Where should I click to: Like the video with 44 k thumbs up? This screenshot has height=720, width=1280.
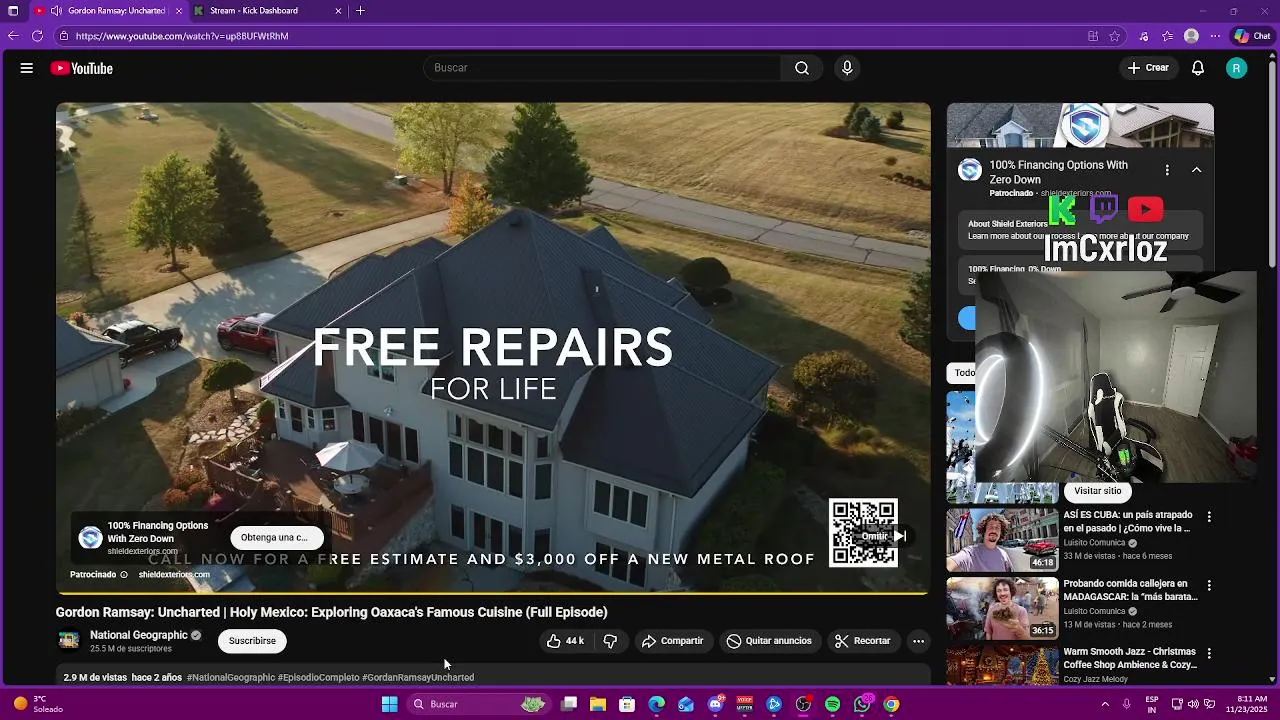click(x=565, y=641)
